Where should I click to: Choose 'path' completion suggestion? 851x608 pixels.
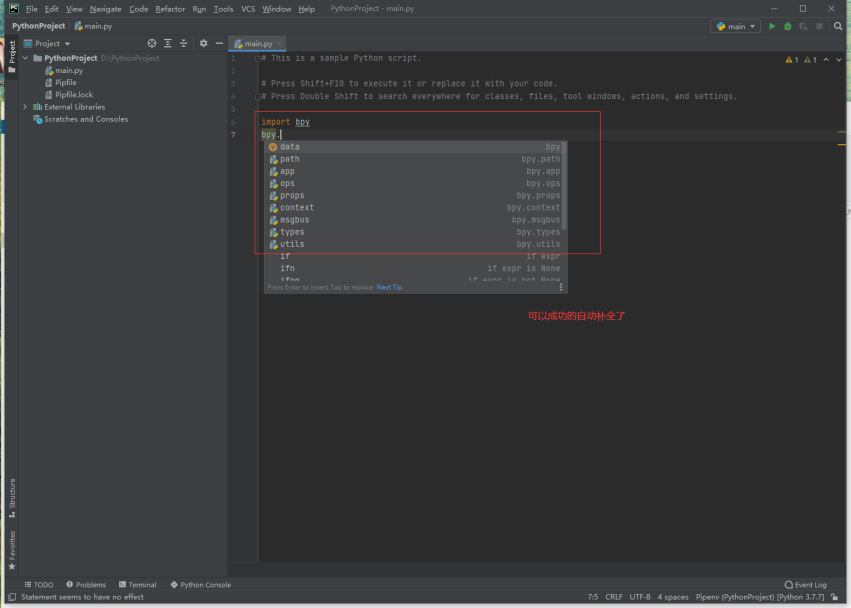(414, 159)
